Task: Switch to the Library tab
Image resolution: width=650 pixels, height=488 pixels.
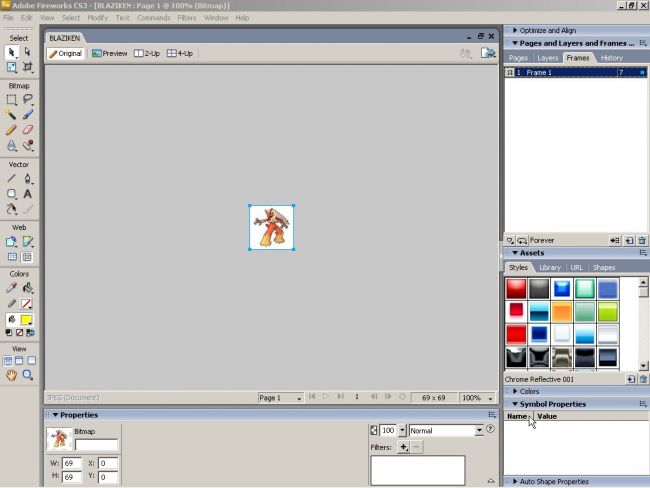Action: tap(550, 268)
